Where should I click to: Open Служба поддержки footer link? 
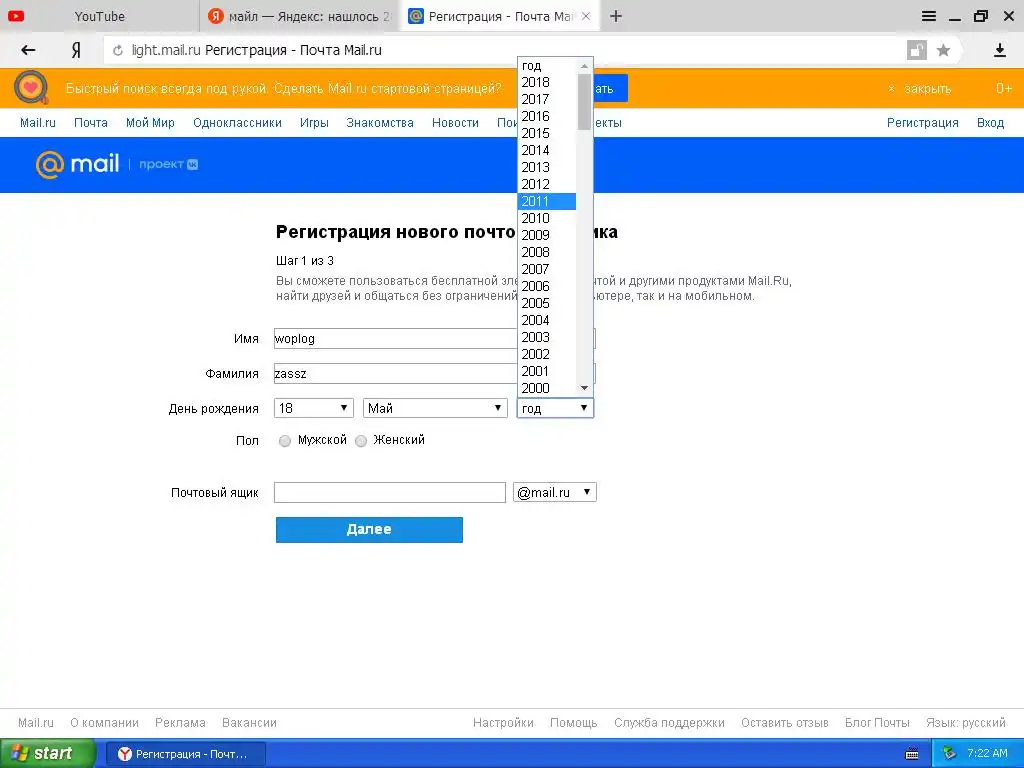(669, 723)
